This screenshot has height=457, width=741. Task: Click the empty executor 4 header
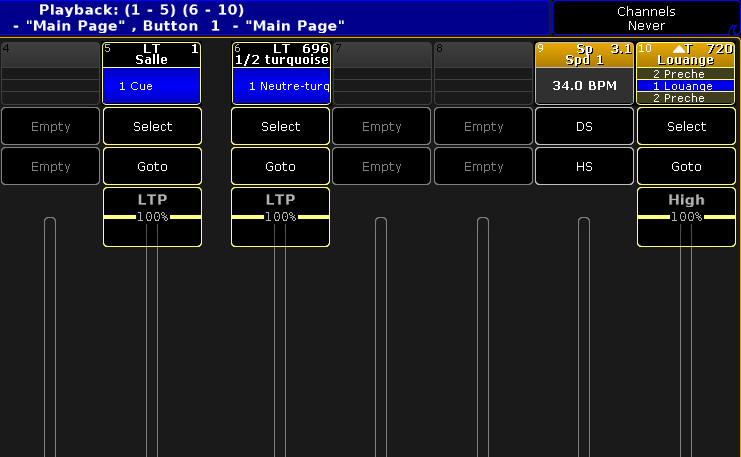tap(50, 54)
